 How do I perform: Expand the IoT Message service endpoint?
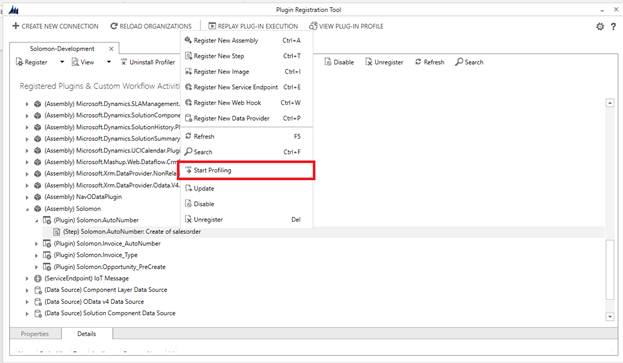tap(27, 278)
